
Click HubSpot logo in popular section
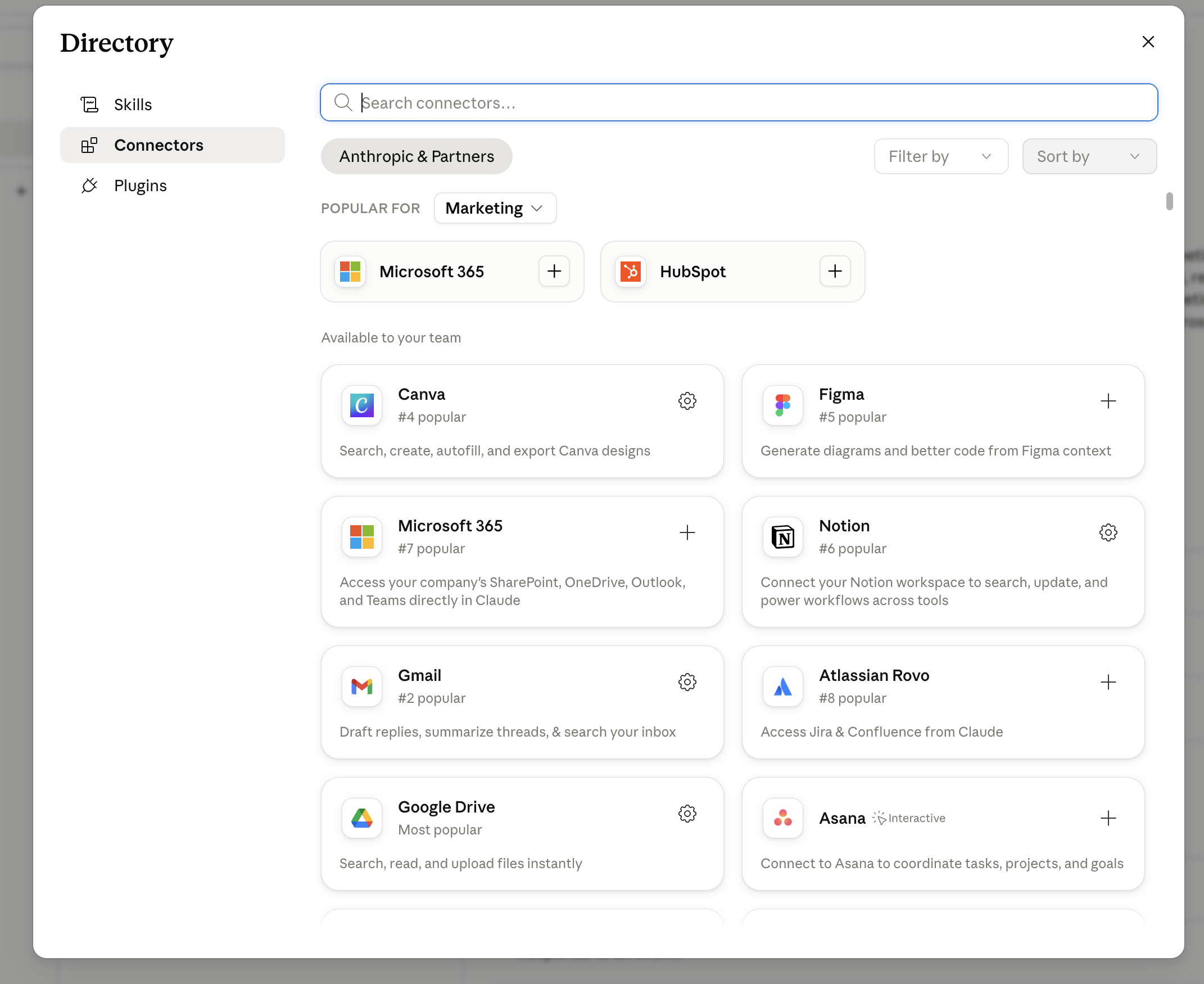click(630, 272)
